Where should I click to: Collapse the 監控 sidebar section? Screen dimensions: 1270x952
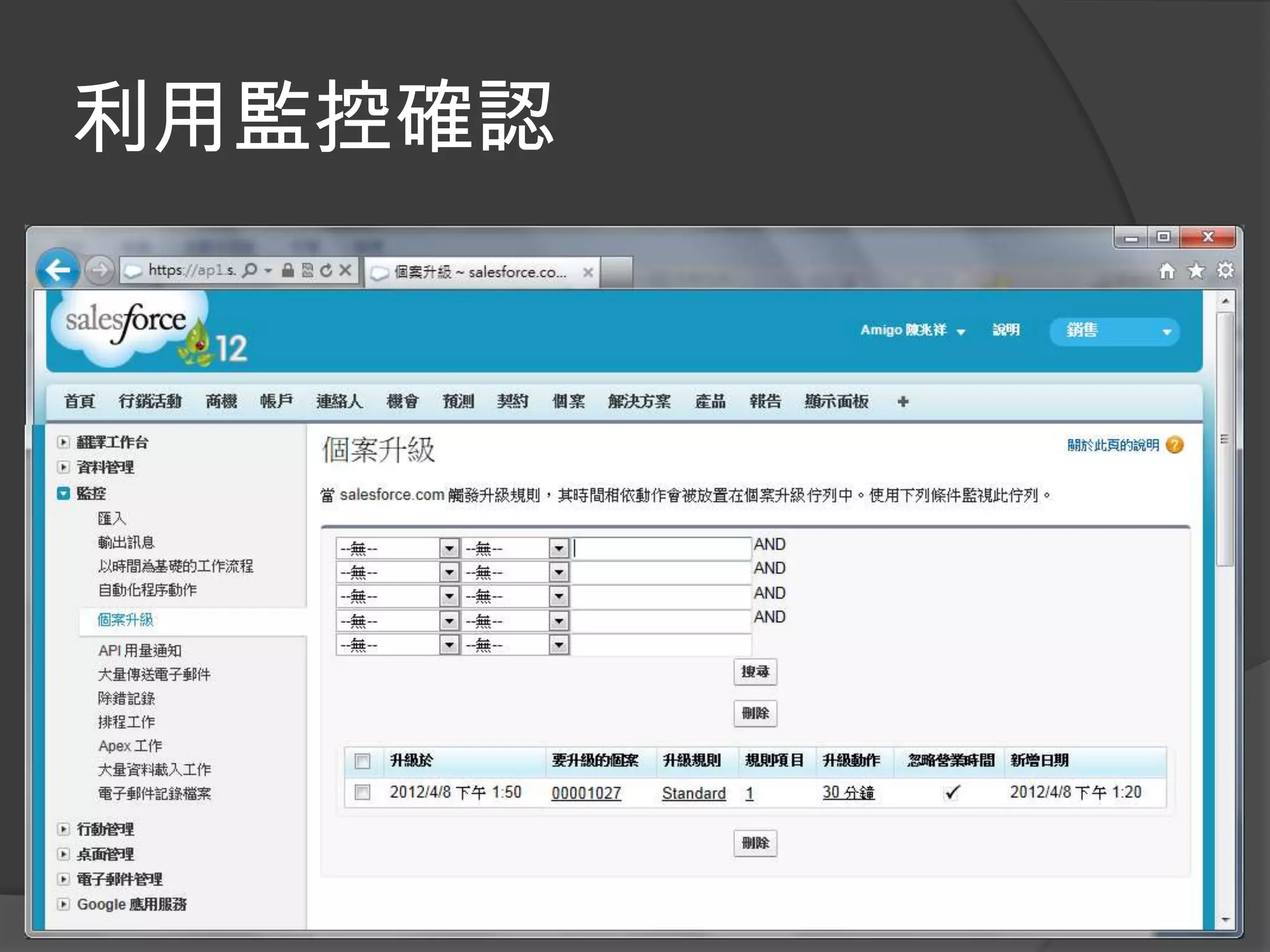point(63,493)
